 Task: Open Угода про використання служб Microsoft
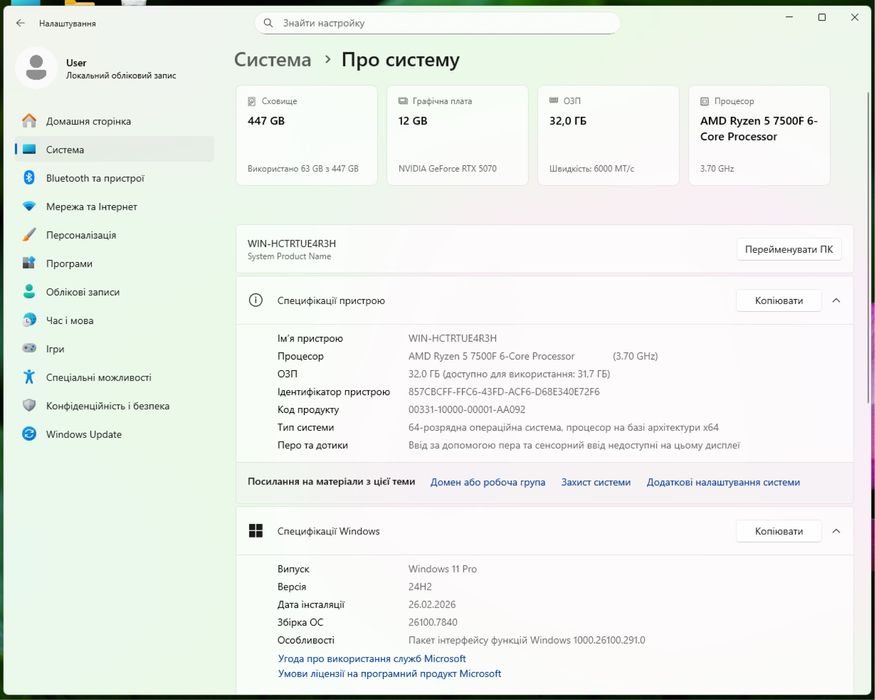pyautogui.click(x=372, y=659)
